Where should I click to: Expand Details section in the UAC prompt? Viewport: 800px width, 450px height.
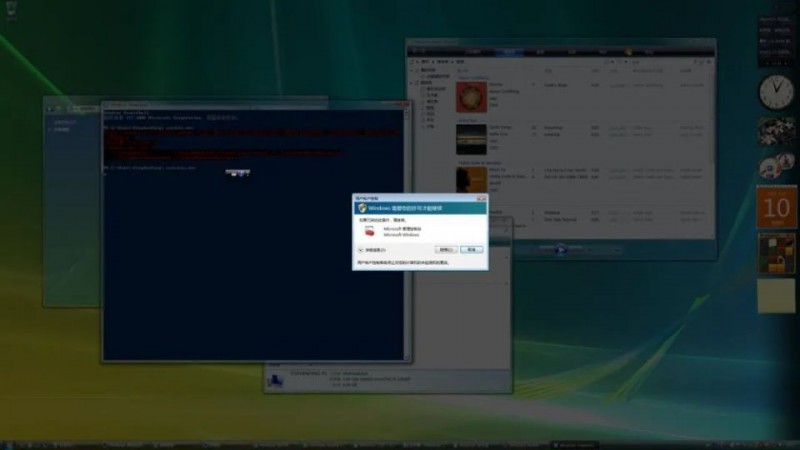(x=362, y=249)
